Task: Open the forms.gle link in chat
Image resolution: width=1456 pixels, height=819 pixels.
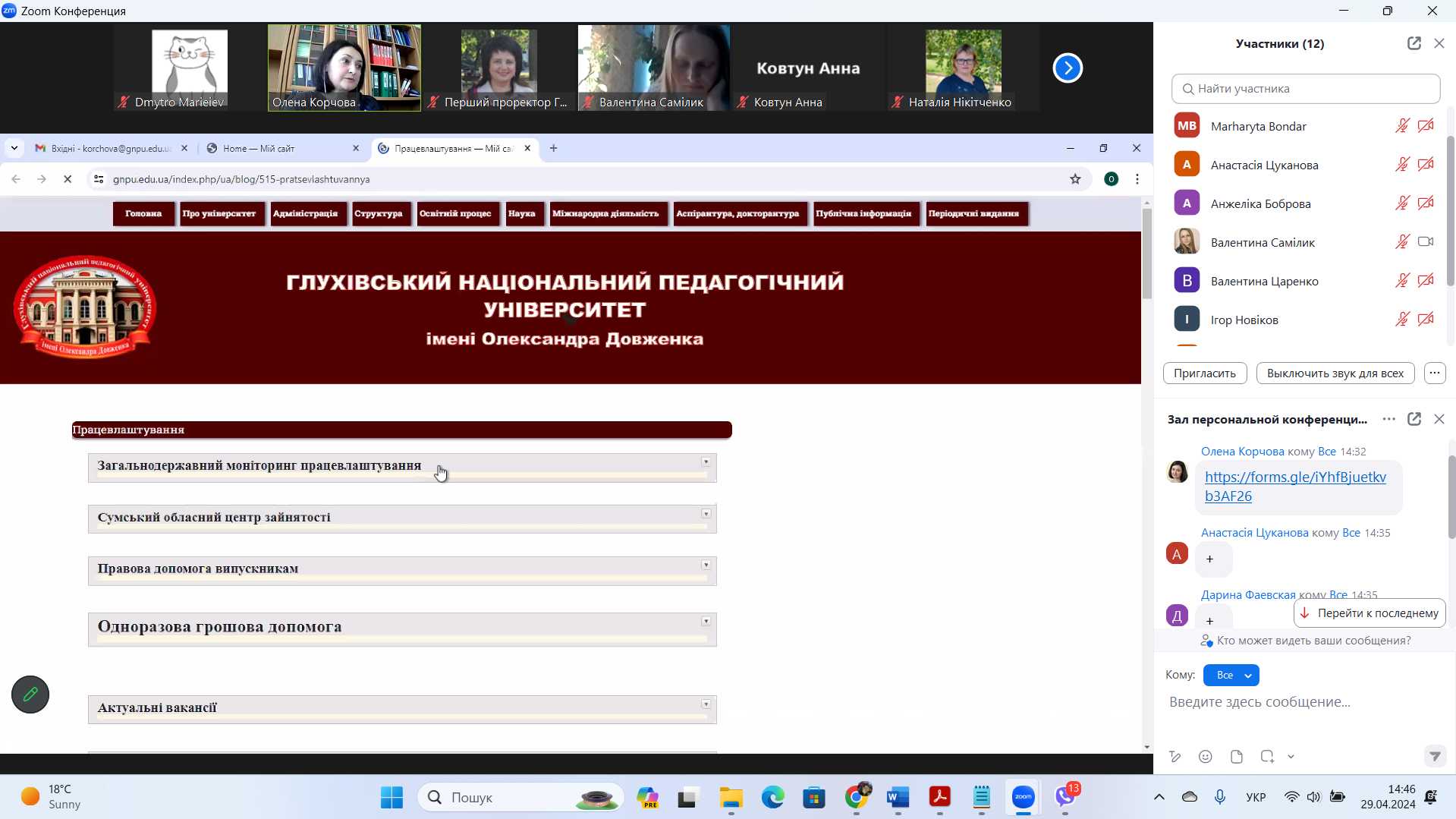Action: coord(1295,487)
